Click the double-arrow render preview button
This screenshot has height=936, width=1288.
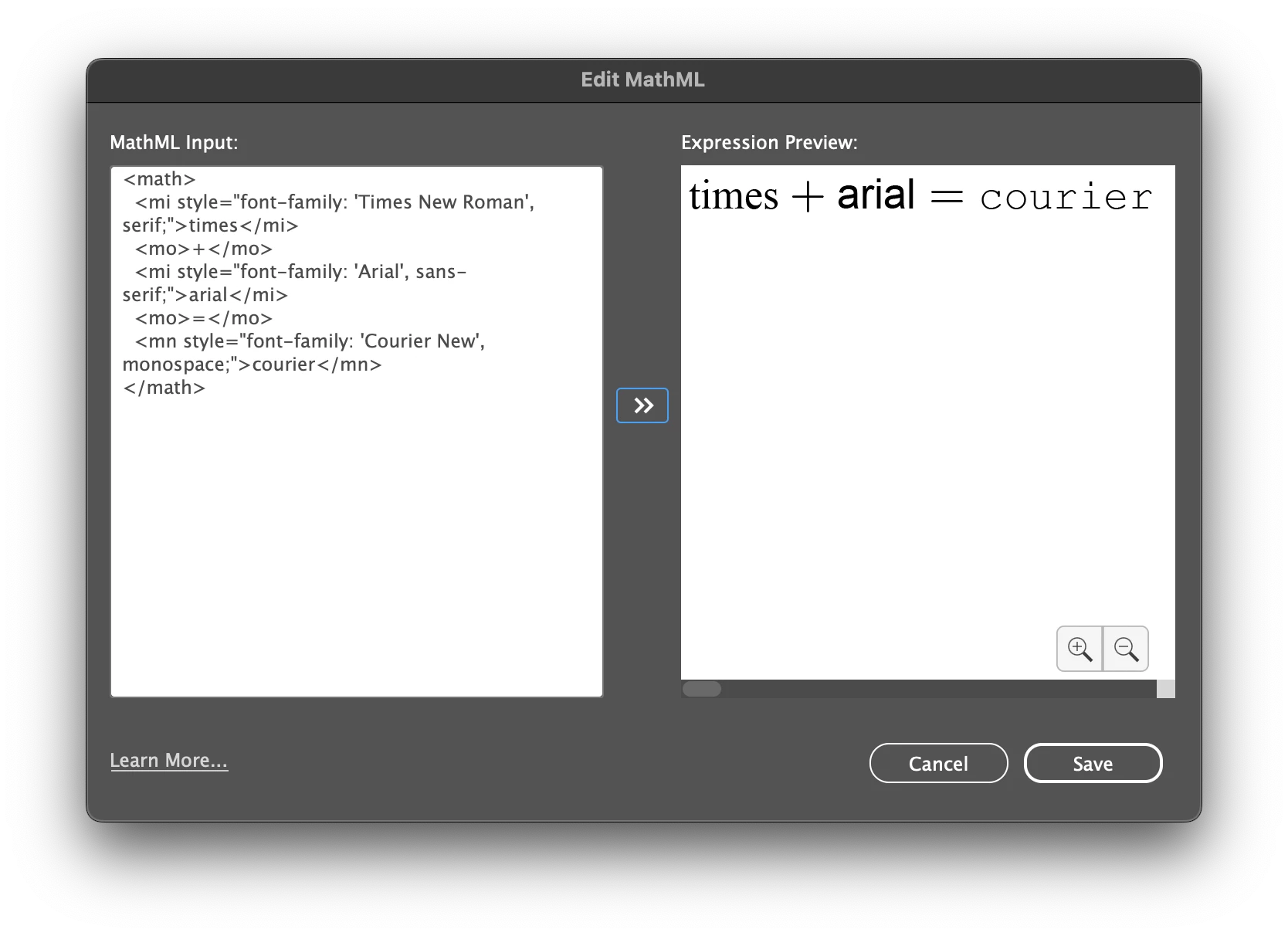(x=642, y=405)
